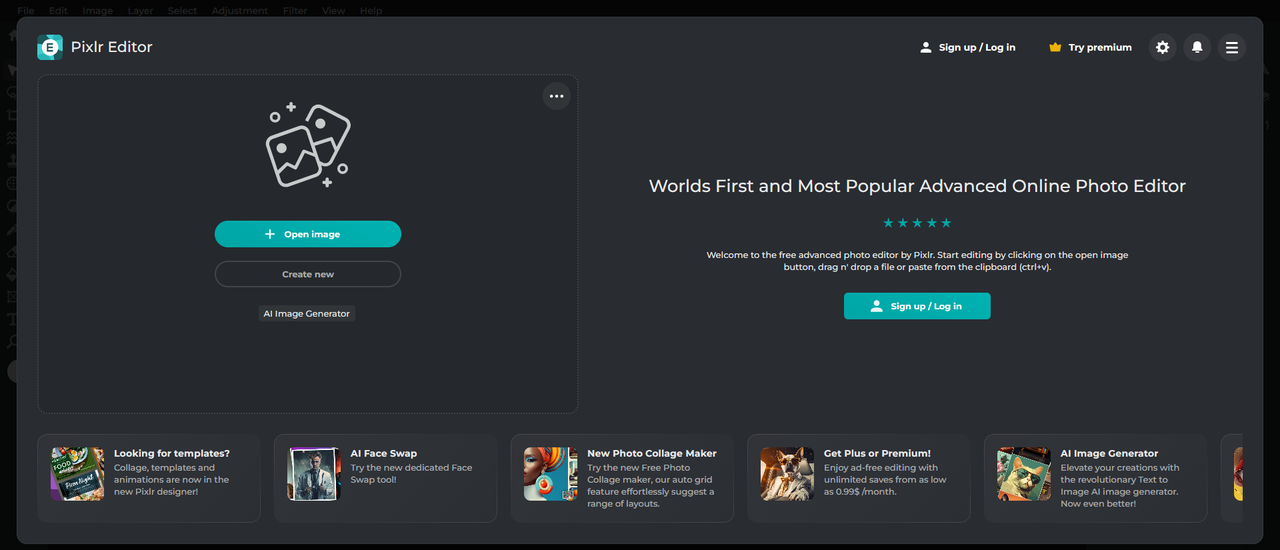The image size is (1280, 550).
Task: Open the dimmed Layer menu
Action: 141,11
